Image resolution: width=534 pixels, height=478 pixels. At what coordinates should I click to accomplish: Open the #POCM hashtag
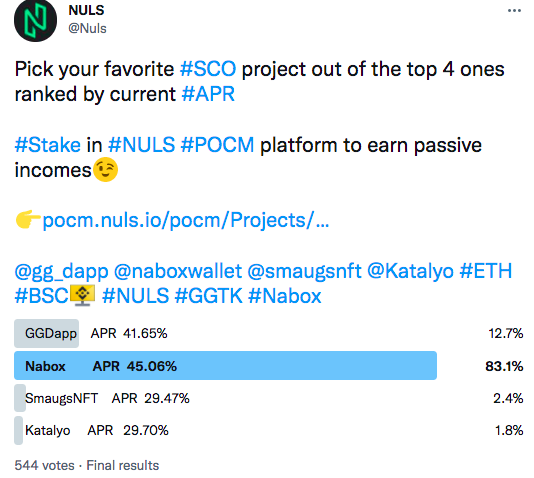(x=217, y=145)
